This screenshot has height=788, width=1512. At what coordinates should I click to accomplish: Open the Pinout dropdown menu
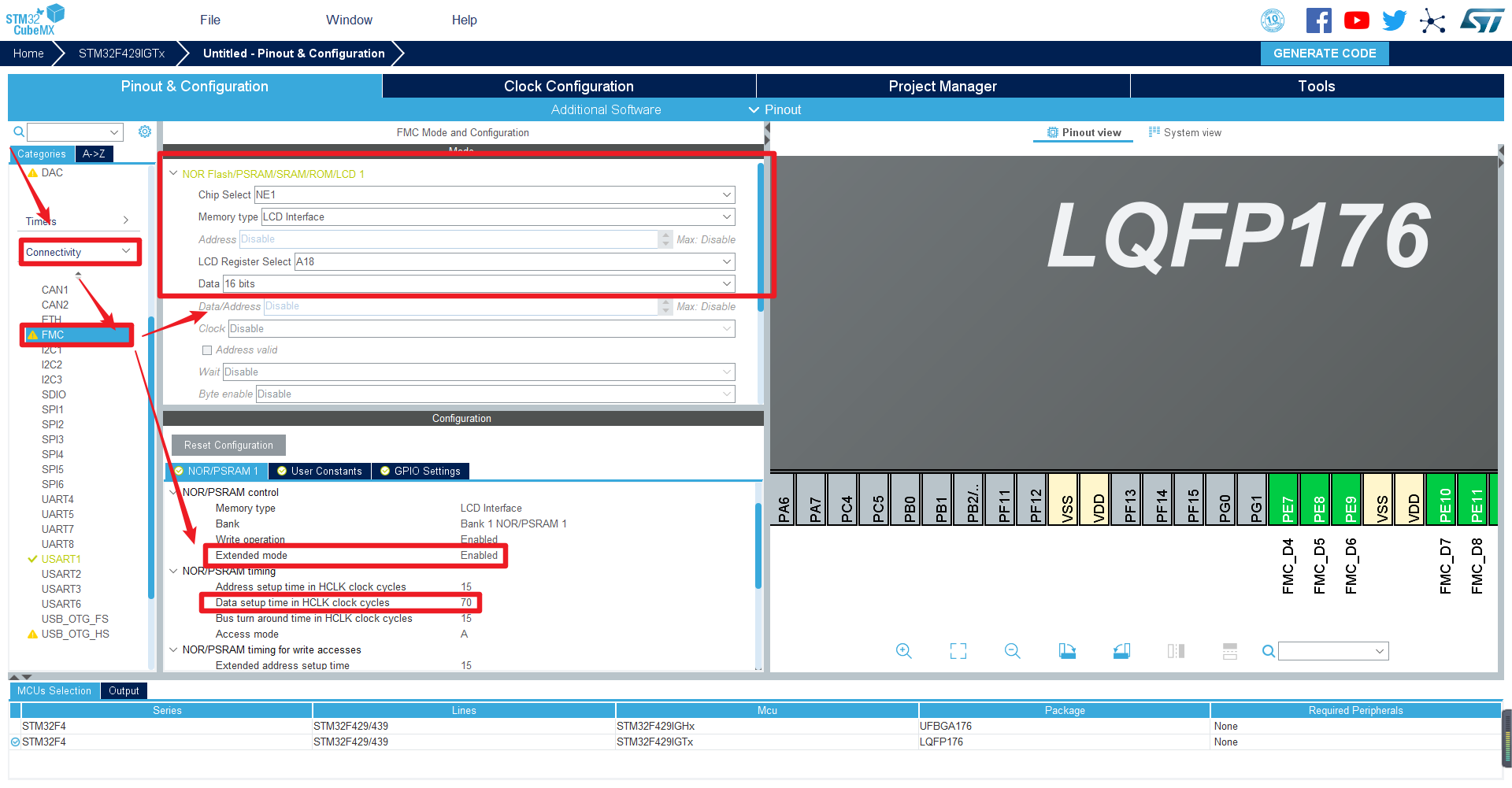[775, 109]
